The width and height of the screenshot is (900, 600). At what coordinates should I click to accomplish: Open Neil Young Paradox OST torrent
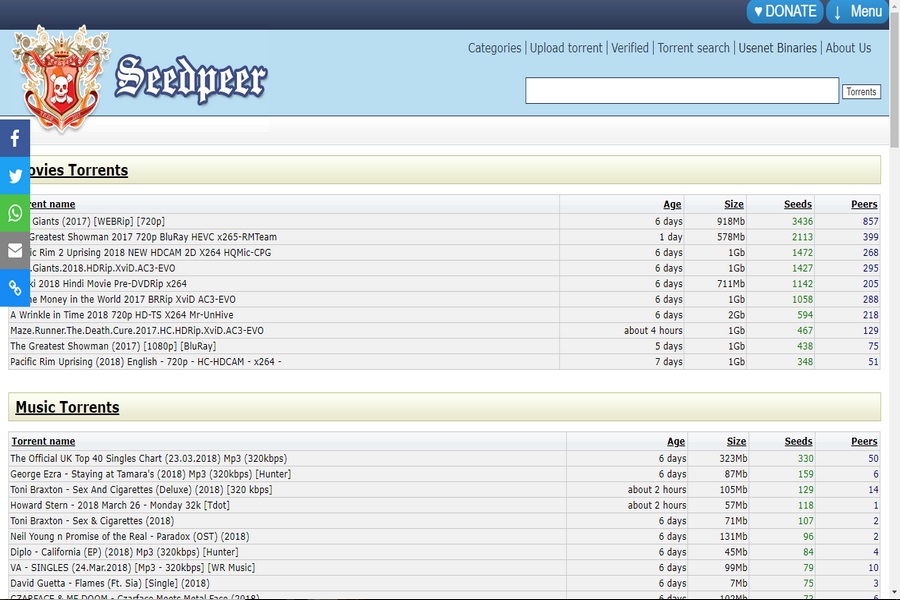click(x=130, y=536)
